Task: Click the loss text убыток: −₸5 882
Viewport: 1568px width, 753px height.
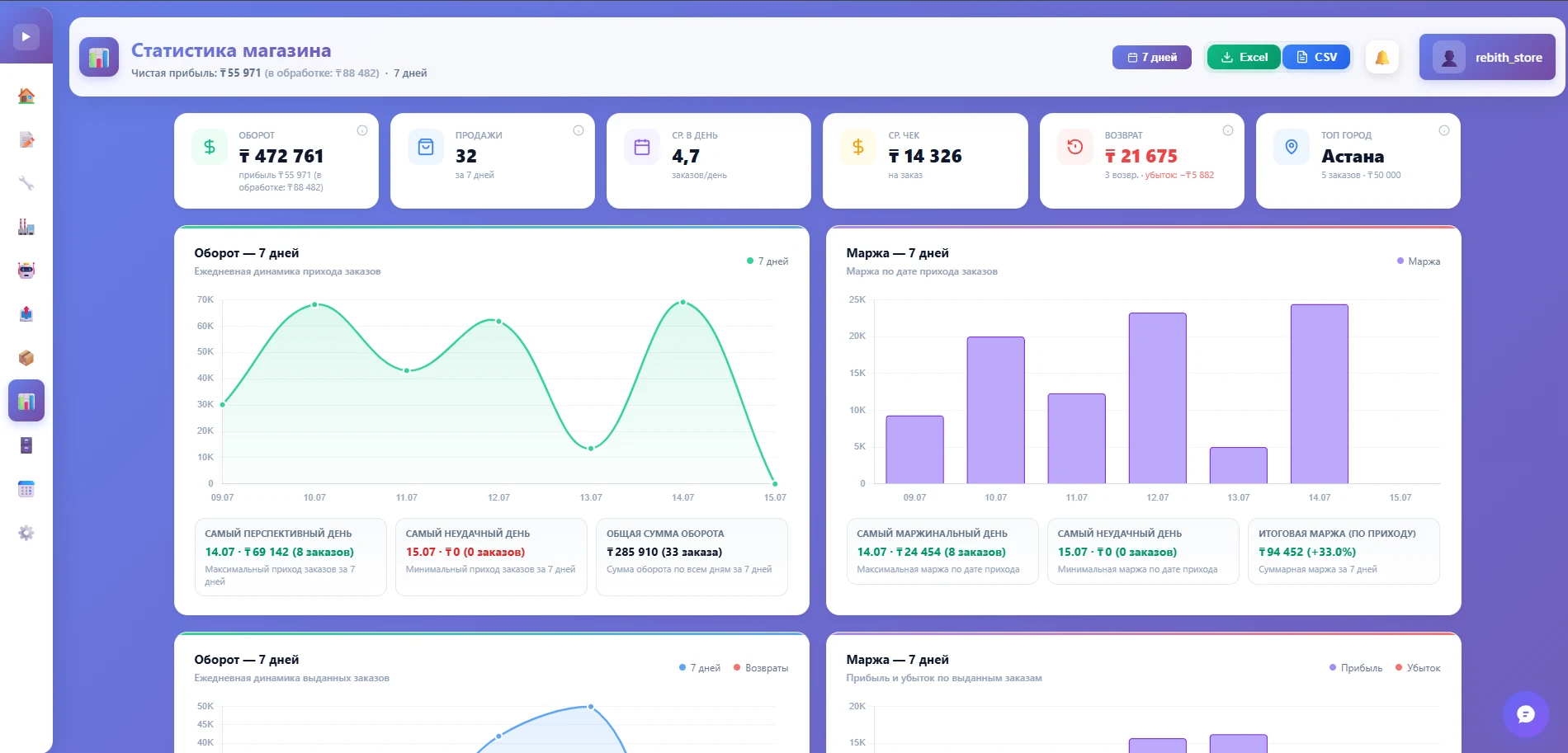Action: (x=1179, y=175)
